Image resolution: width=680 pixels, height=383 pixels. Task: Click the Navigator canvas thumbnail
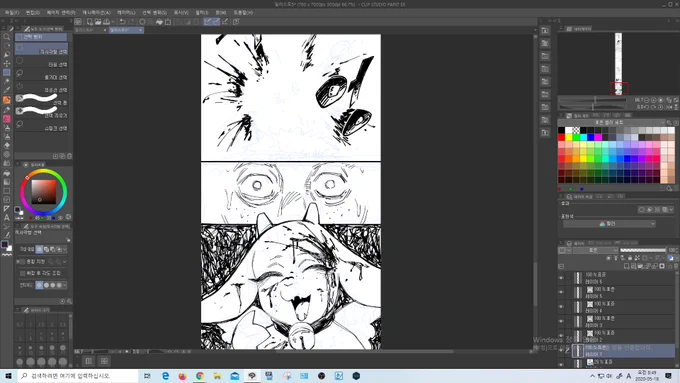pos(618,64)
